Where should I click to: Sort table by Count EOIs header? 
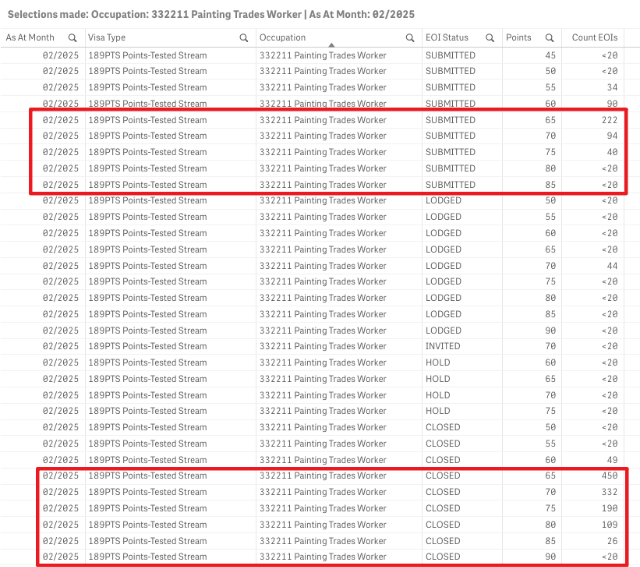595,37
